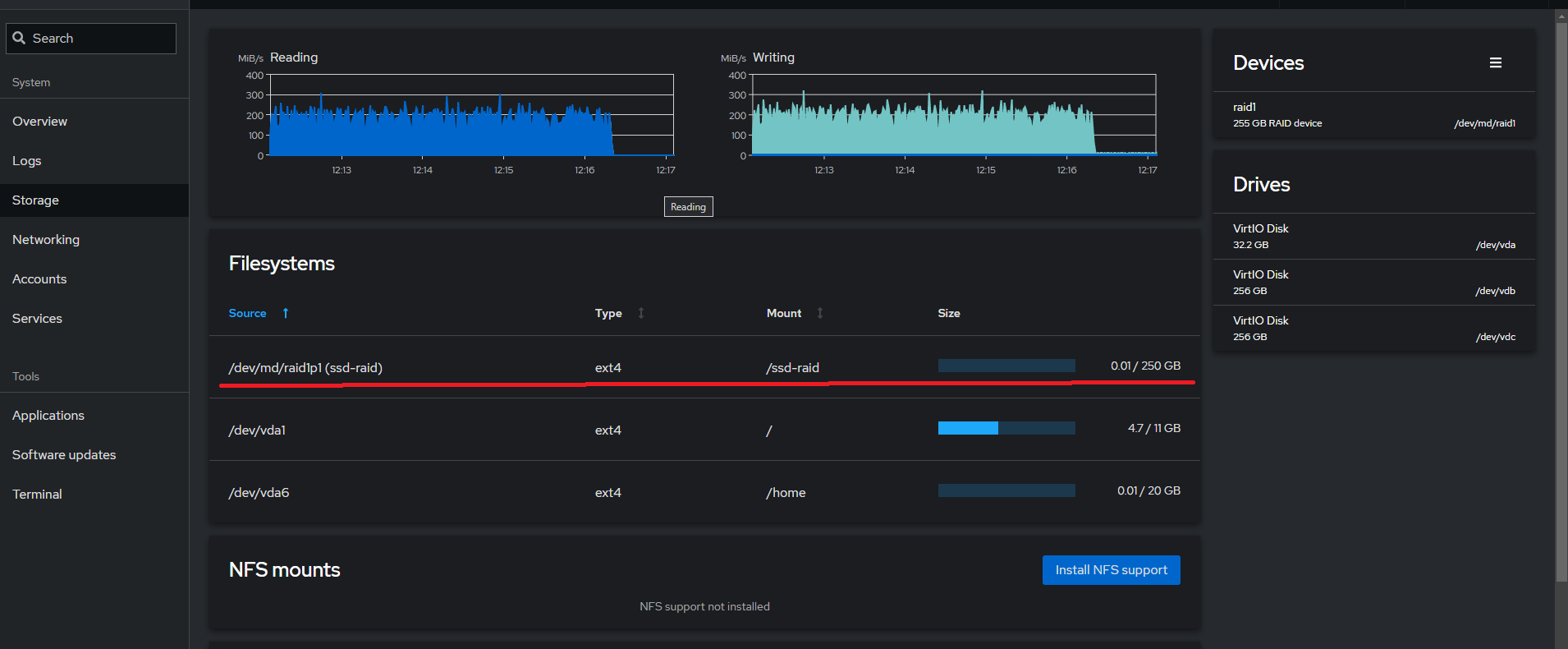The height and width of the screenshot is (649, 1568).
Task: Click the Filesystems heading
Action: click(282, 264)
